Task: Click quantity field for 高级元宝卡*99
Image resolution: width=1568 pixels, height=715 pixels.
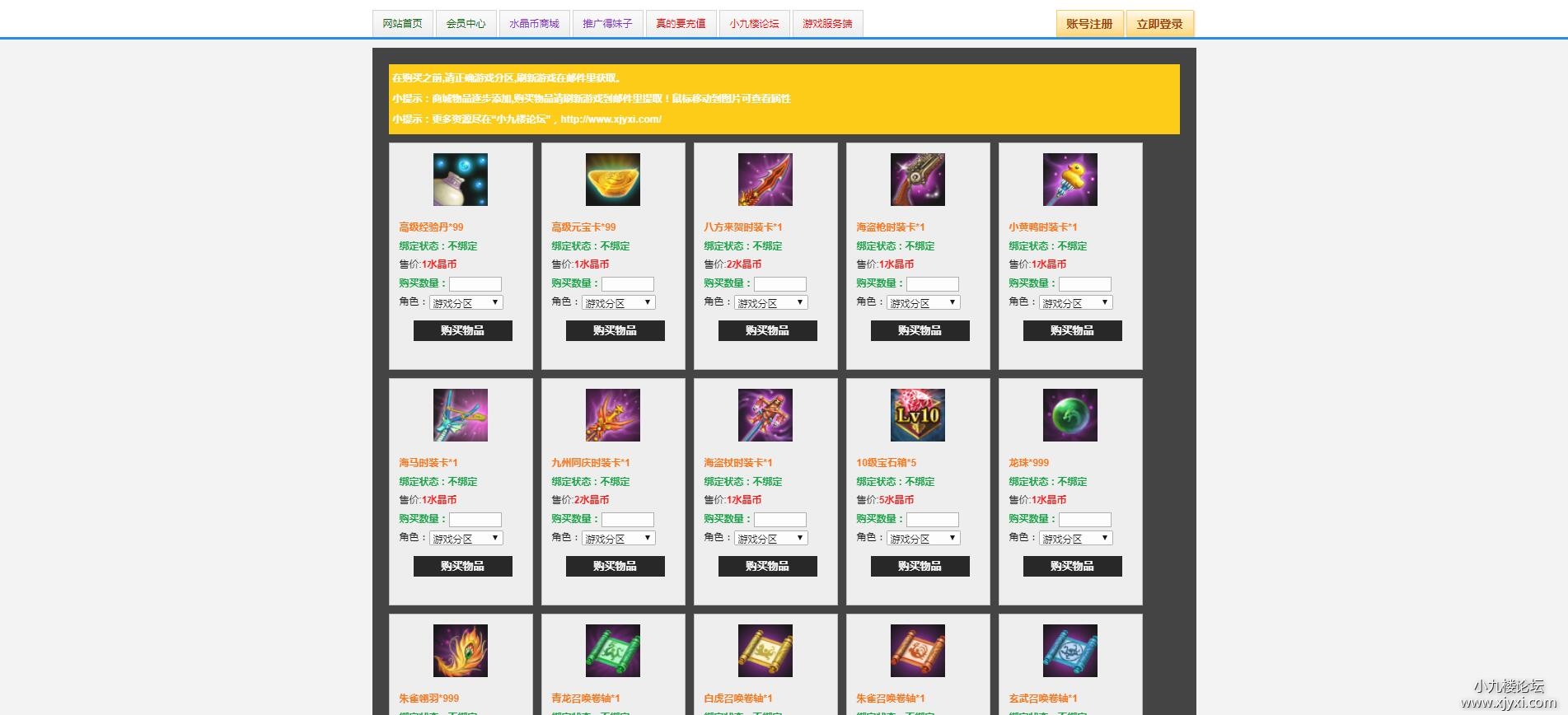Action: (628, 284)
